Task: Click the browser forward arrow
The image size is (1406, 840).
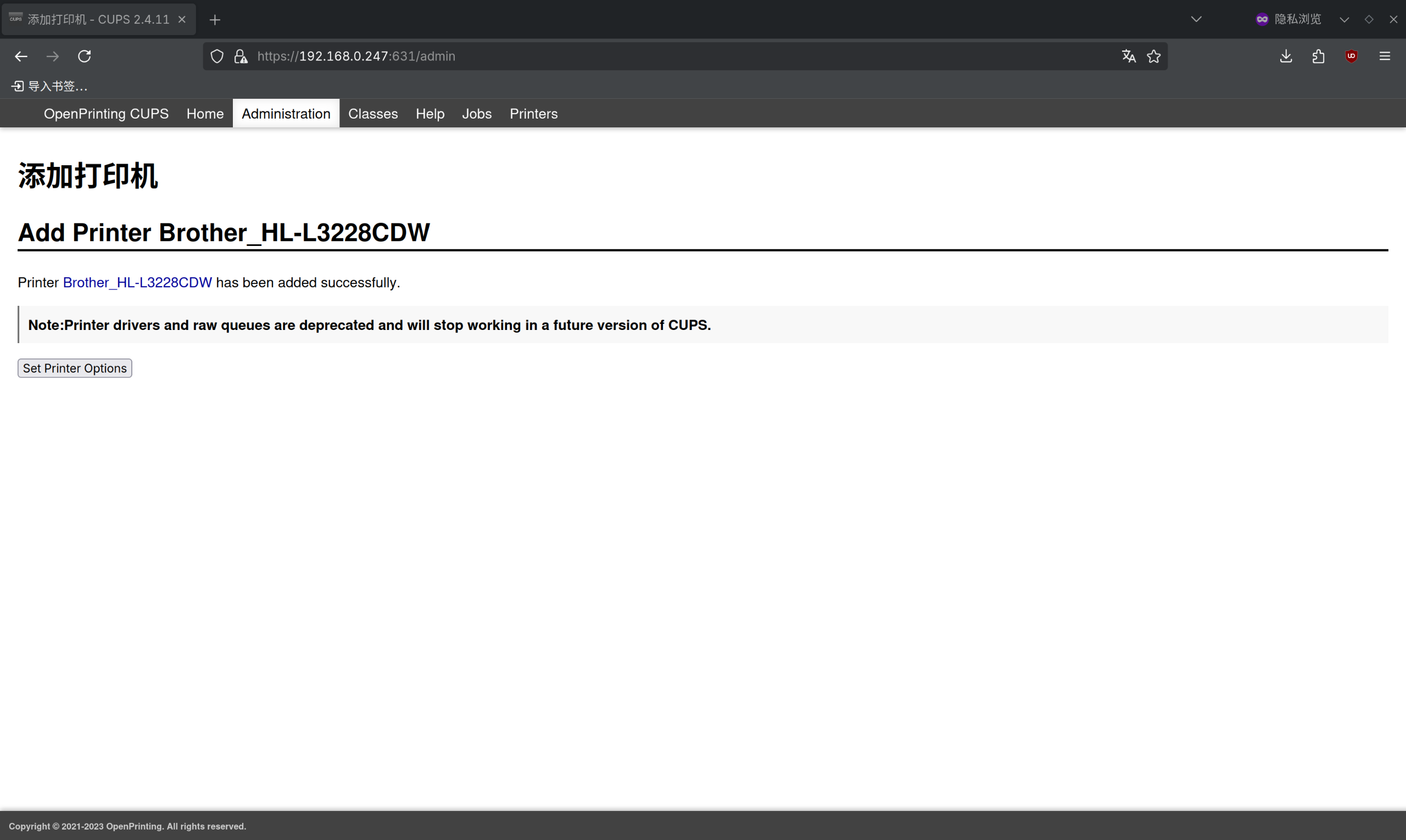Action: pos(53,56)
